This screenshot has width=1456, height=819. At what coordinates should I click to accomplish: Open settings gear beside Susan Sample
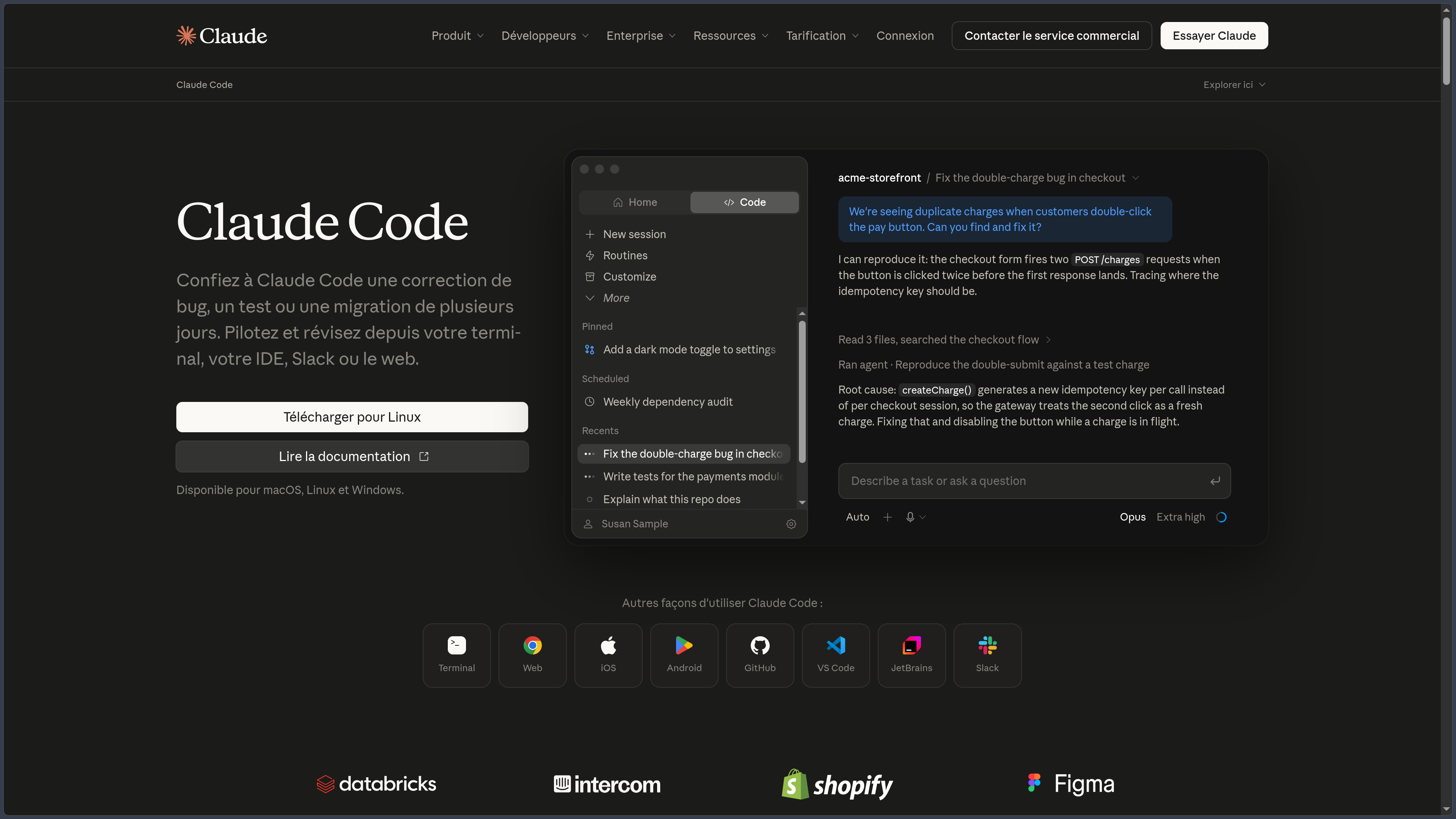(x=791, y=524)
